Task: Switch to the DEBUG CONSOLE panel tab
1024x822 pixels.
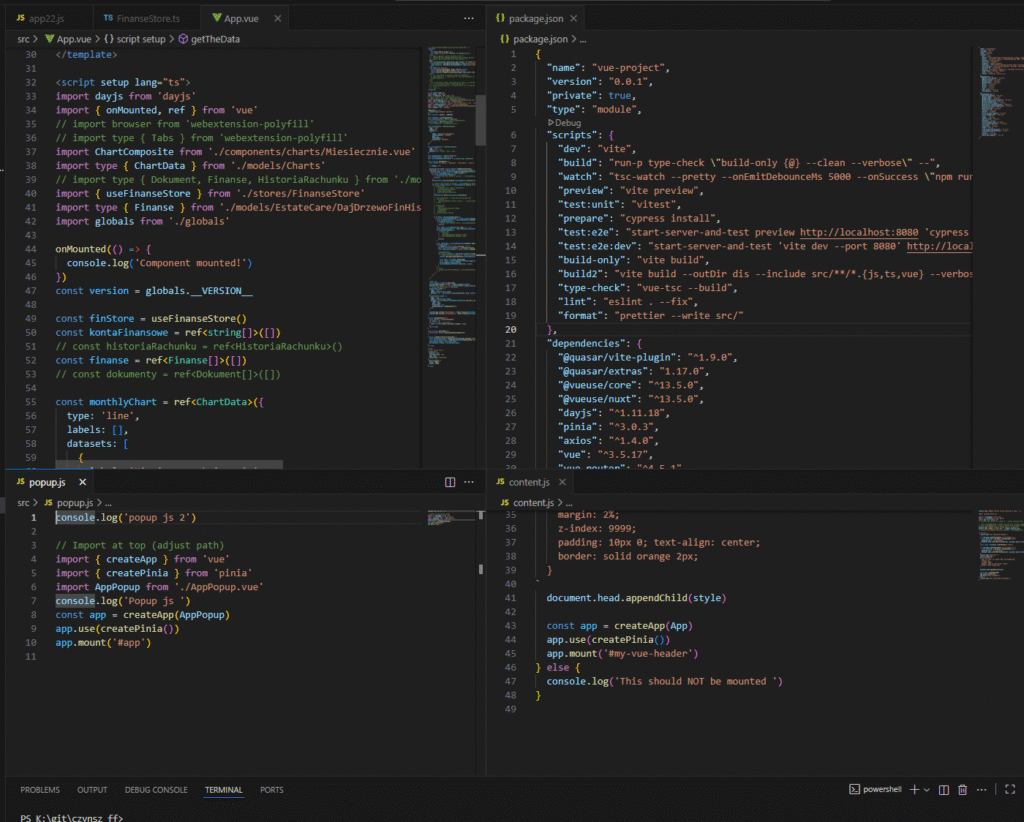Action: (x=156, y=790)
